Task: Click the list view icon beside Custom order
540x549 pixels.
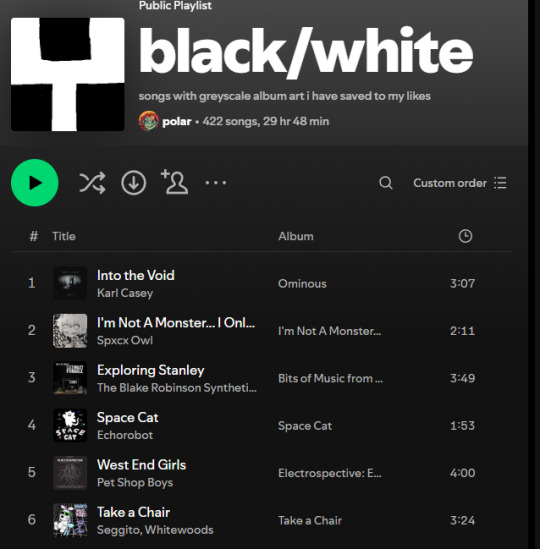Action: point(500,183)
